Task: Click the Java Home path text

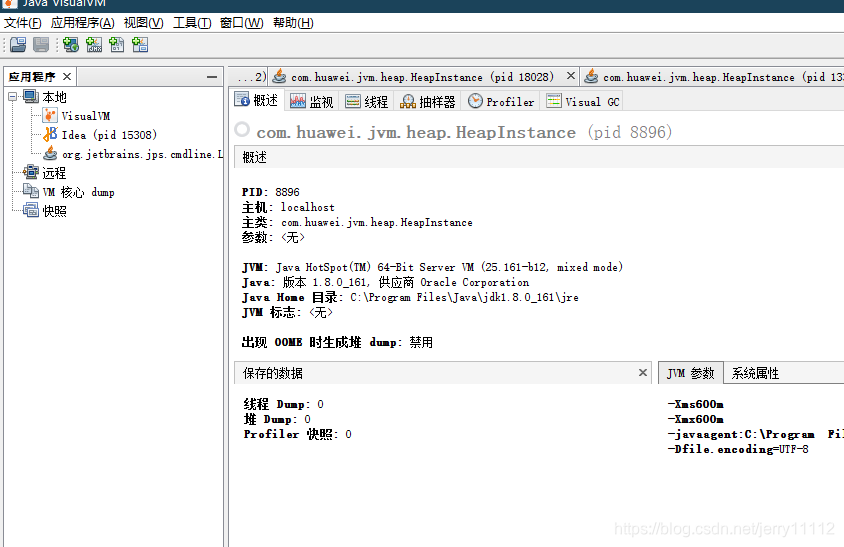Action: (x=465, y=297)
